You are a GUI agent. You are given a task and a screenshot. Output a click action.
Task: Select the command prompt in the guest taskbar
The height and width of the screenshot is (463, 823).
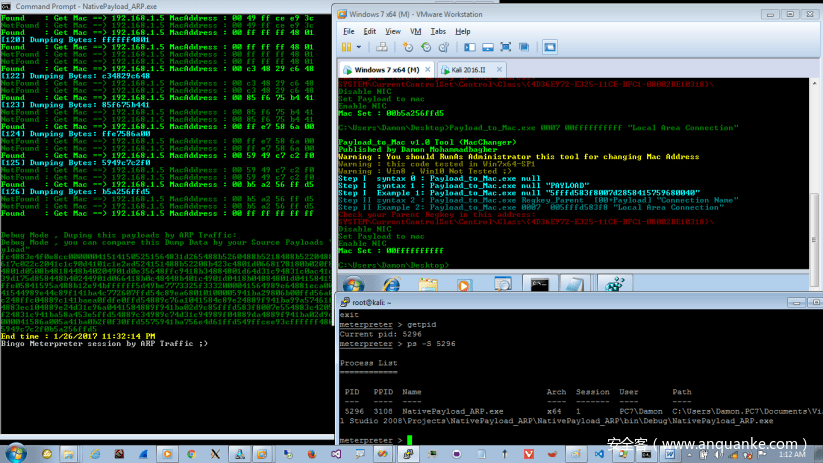pyautogui.click(x=540, y=284)
